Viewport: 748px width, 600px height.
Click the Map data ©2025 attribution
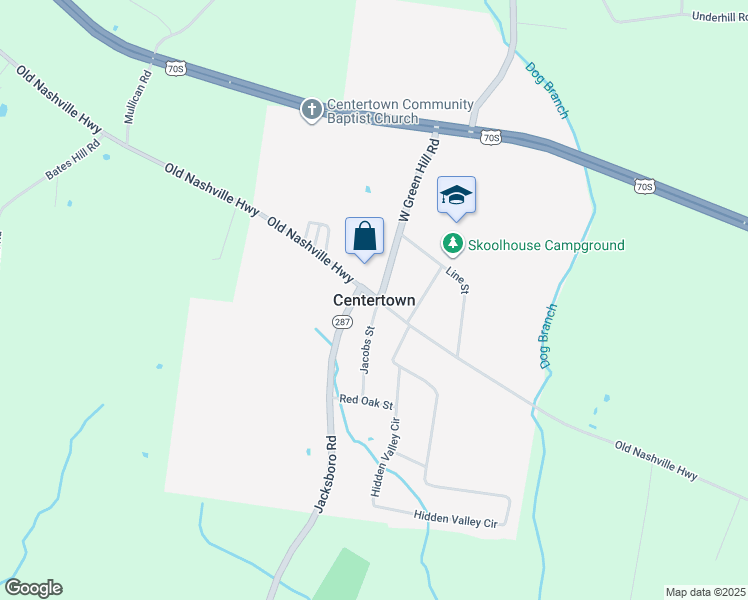click(x=706, y=592)
